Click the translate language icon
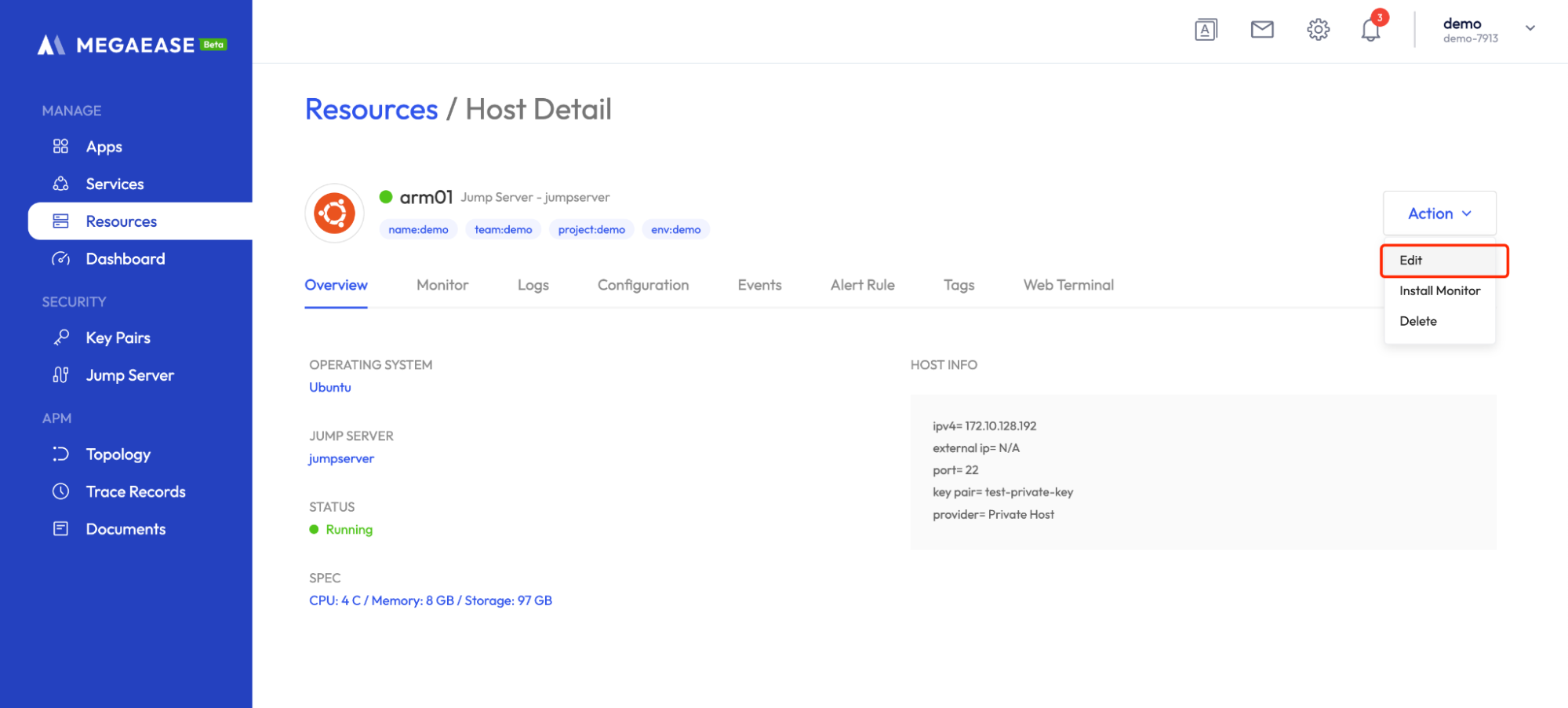 coord(1206,30)
